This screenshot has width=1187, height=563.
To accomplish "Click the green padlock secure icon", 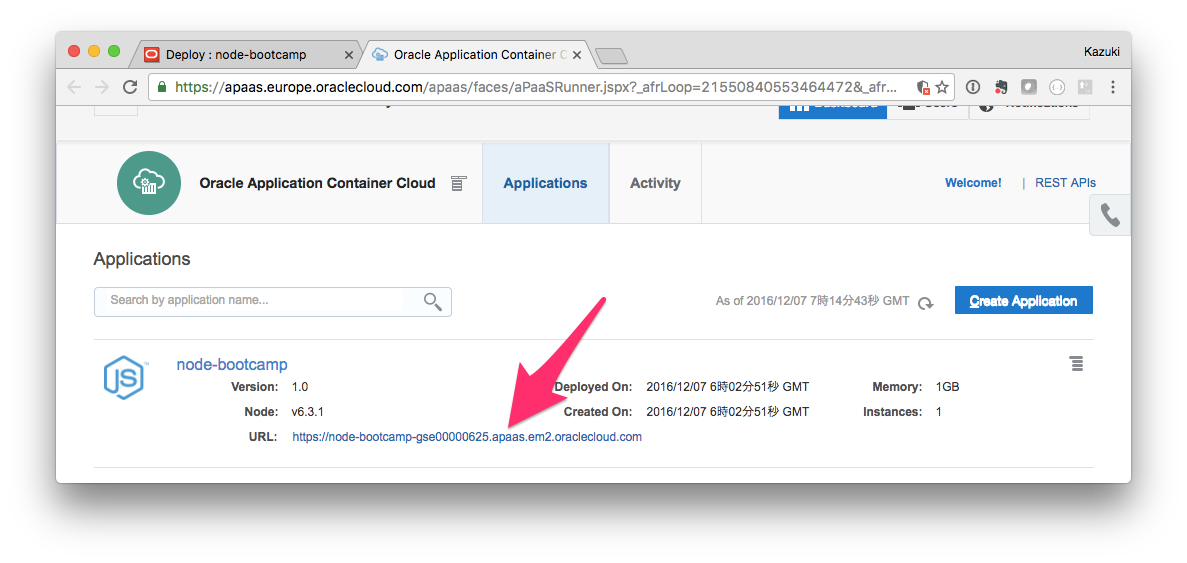I will coord(161,87).
